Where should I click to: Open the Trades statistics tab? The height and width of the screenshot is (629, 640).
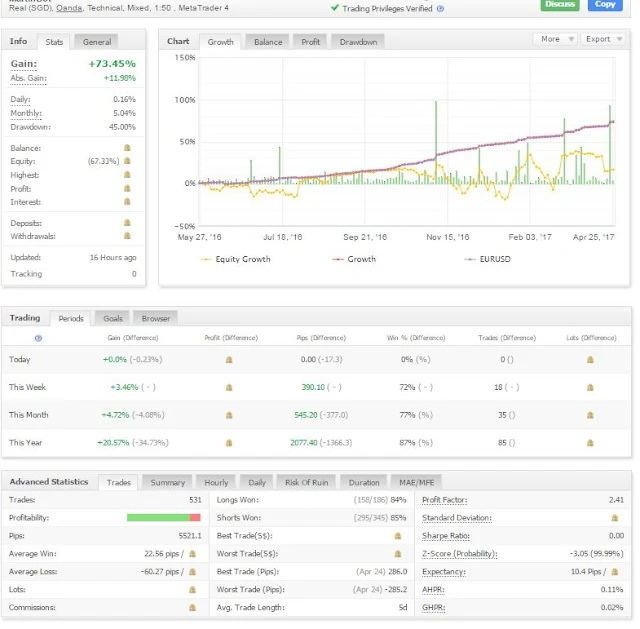[x=119, y=482]
